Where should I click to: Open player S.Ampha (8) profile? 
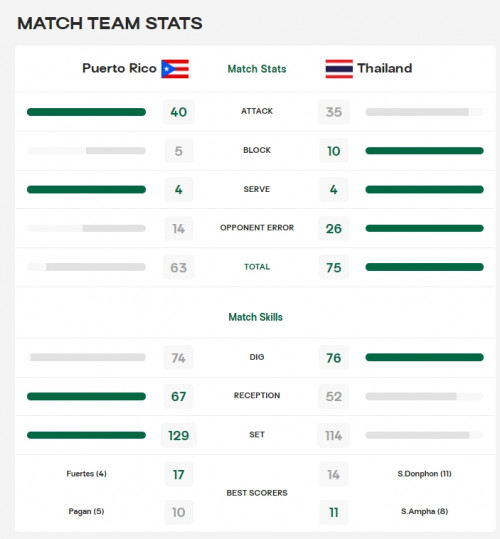point(424,511)
